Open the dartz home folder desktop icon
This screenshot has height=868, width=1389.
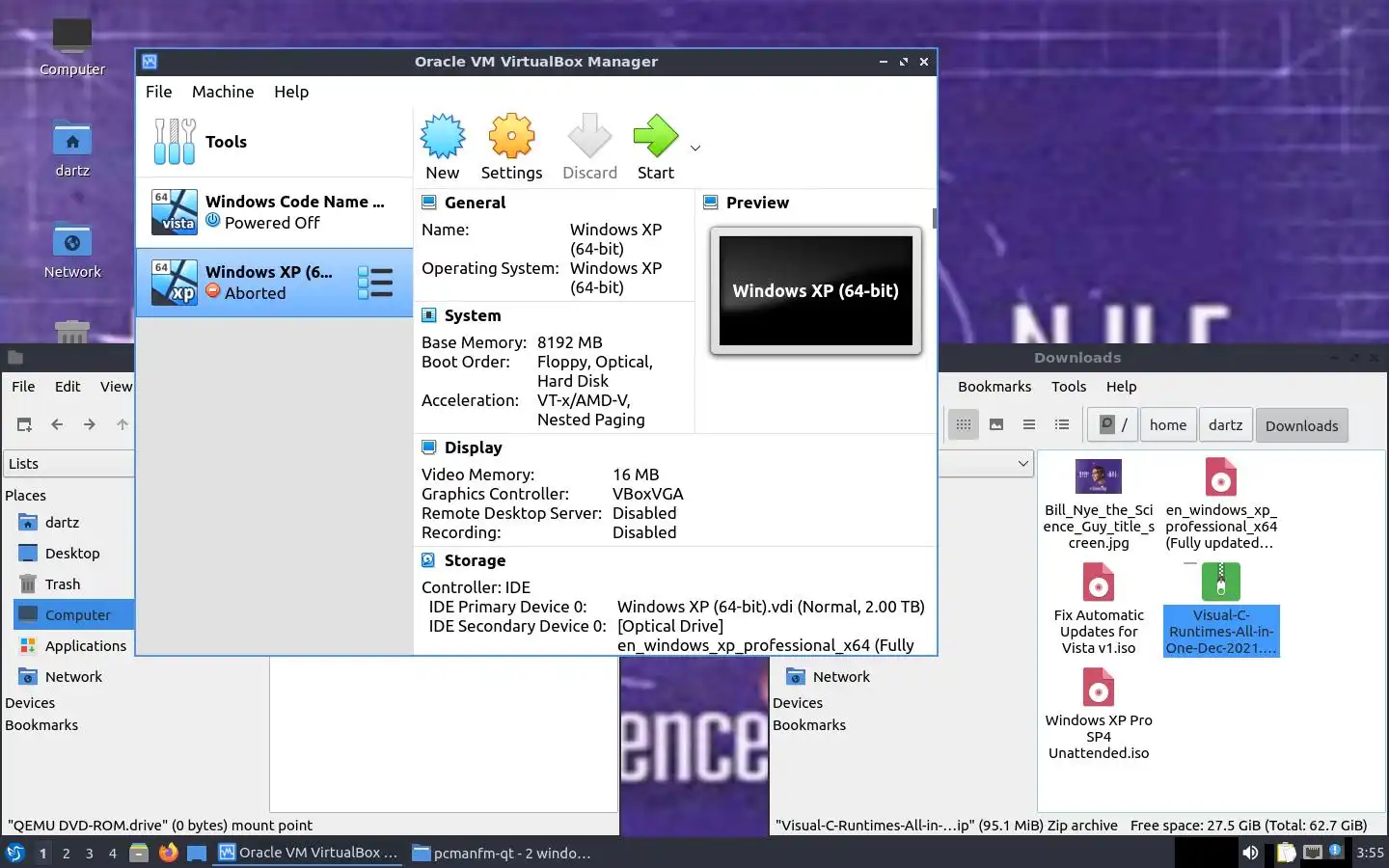tap(72, 149)
